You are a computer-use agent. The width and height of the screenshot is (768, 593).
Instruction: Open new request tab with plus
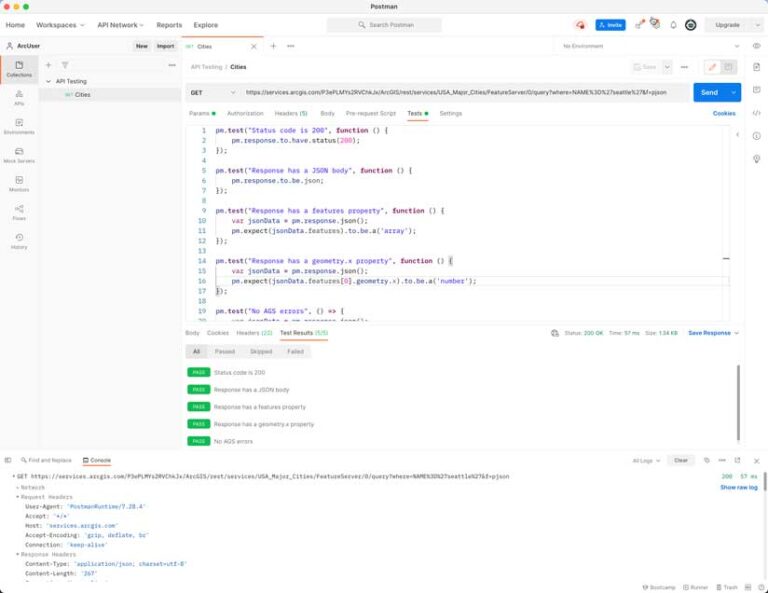point(273,46)
